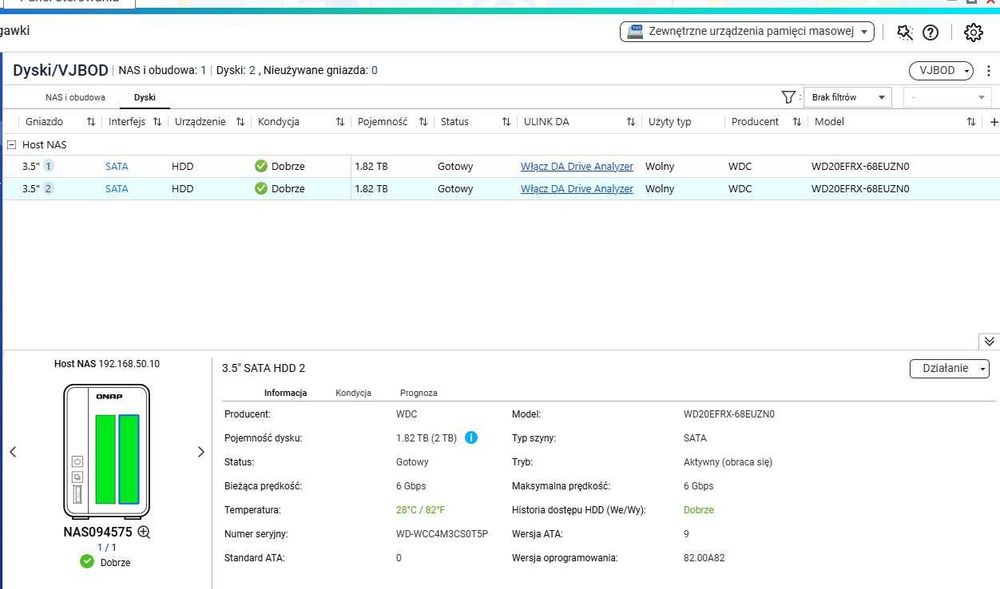The image size is (1000, 589).
Task: Show previous enclosure with left arrow
Action: coord(13,452)
